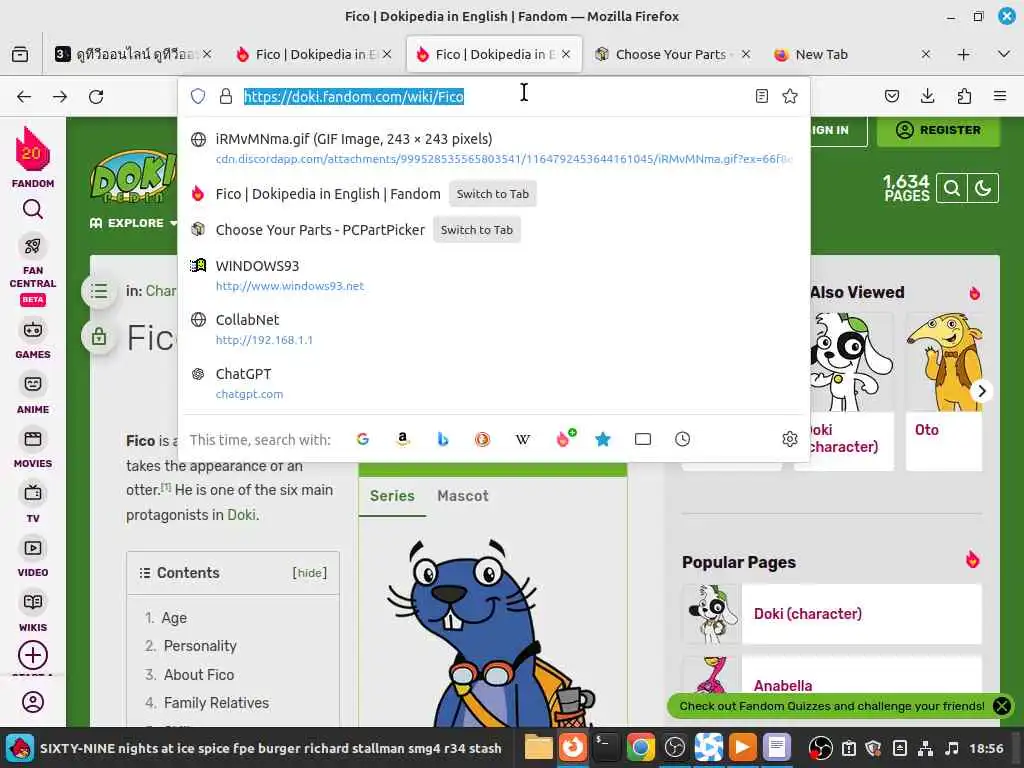This screenshot has width=1024, height=768.
Task: Toggle dark theme with the moon button
Action: [x=983, y=189]
